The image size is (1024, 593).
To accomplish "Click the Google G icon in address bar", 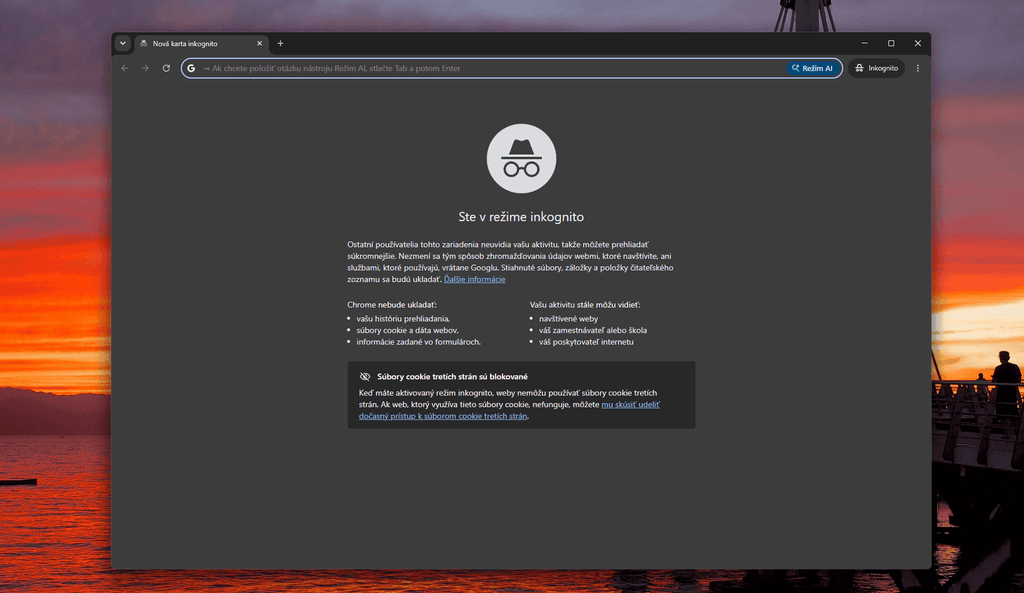I will click(x=191, y=68).
